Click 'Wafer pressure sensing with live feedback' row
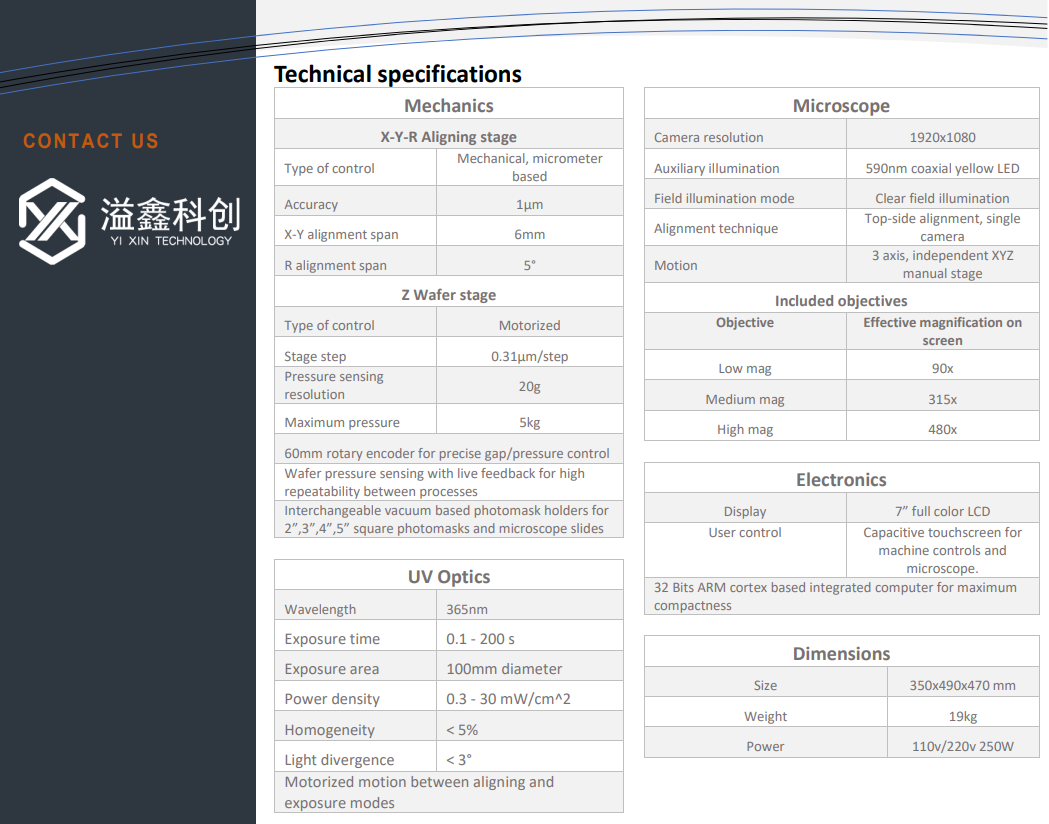This screenshot has width=1049, height=824. point(449,482)
